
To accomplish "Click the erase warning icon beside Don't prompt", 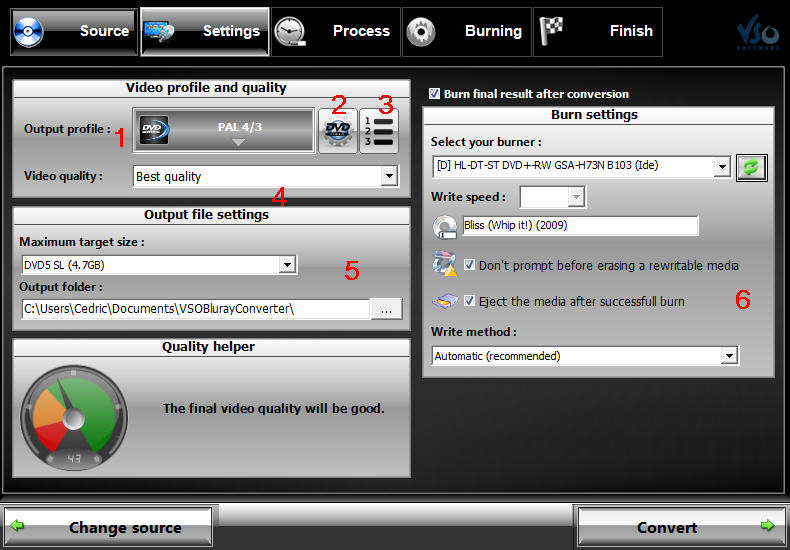I will [x=445, y=264].
